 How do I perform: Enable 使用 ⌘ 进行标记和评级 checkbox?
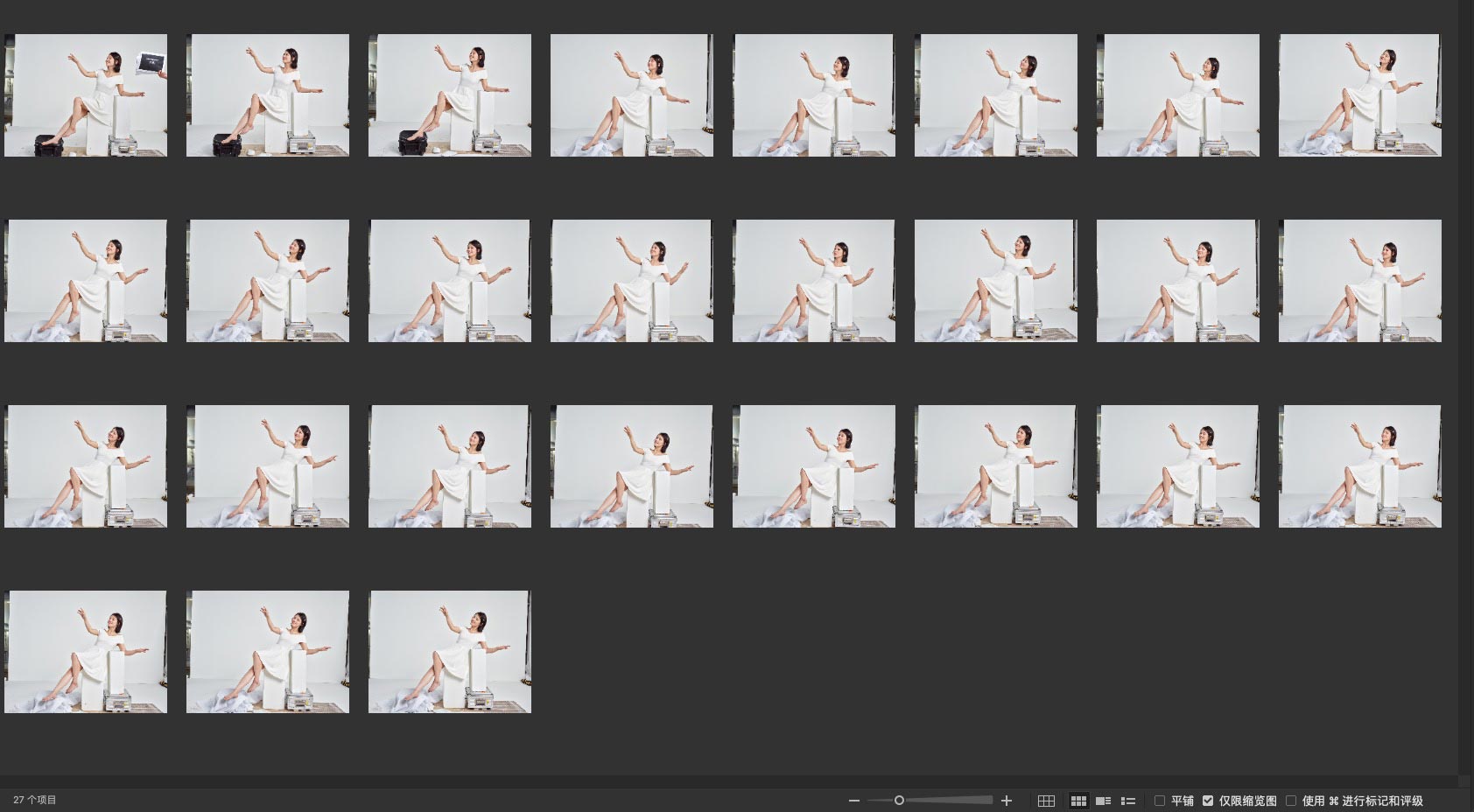[1291, 801]
